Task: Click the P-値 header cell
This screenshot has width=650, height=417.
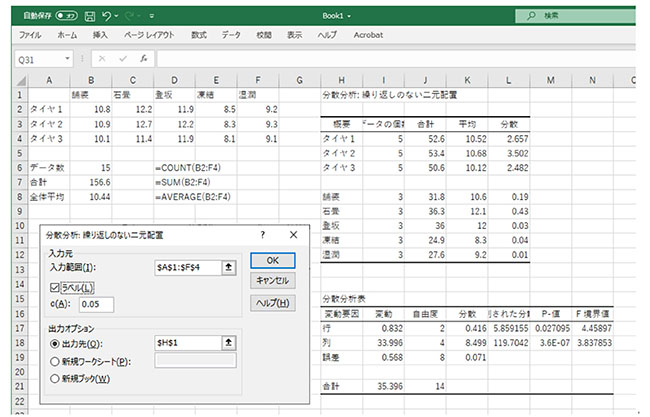Action: pyautogui.click(x=551, y=314)
